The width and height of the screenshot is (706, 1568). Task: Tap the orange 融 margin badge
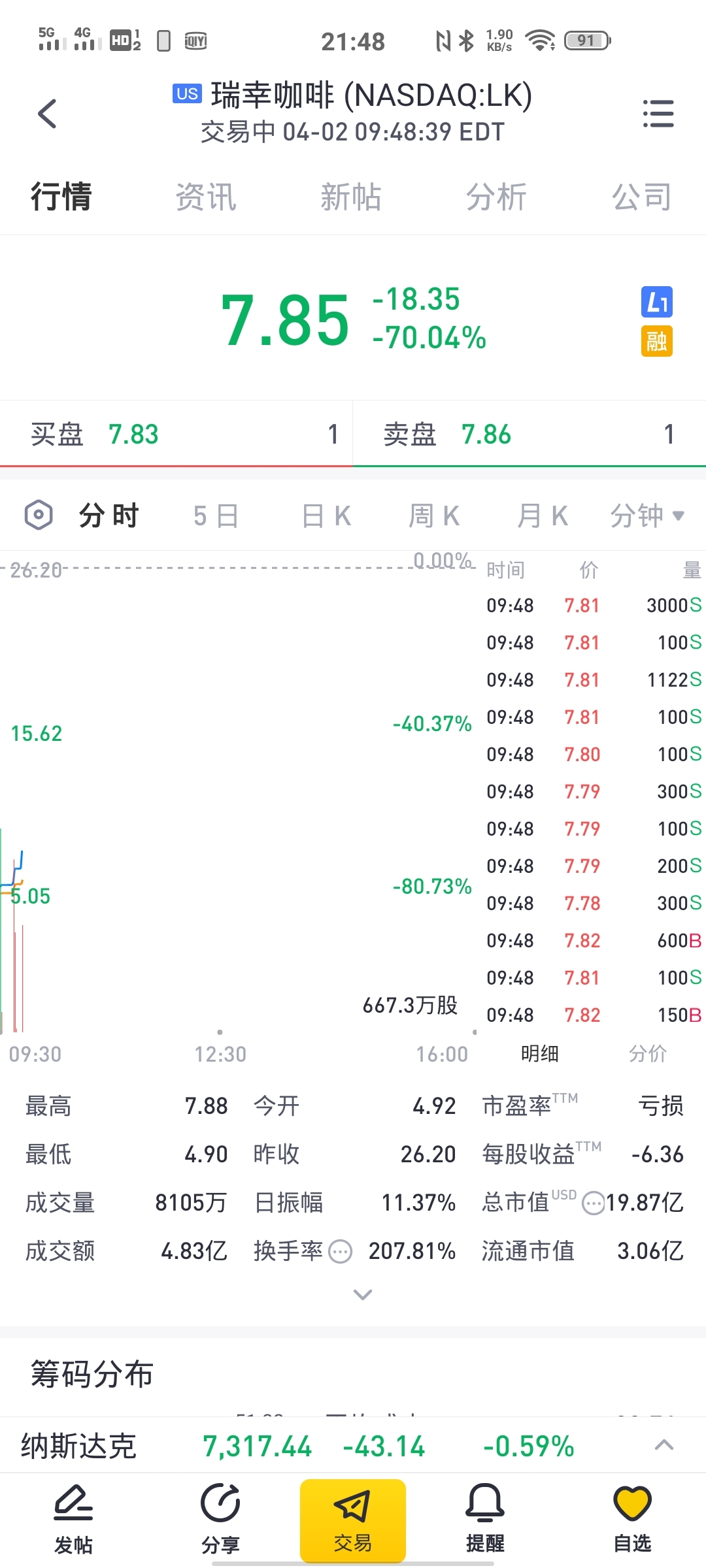coord(656,341)
